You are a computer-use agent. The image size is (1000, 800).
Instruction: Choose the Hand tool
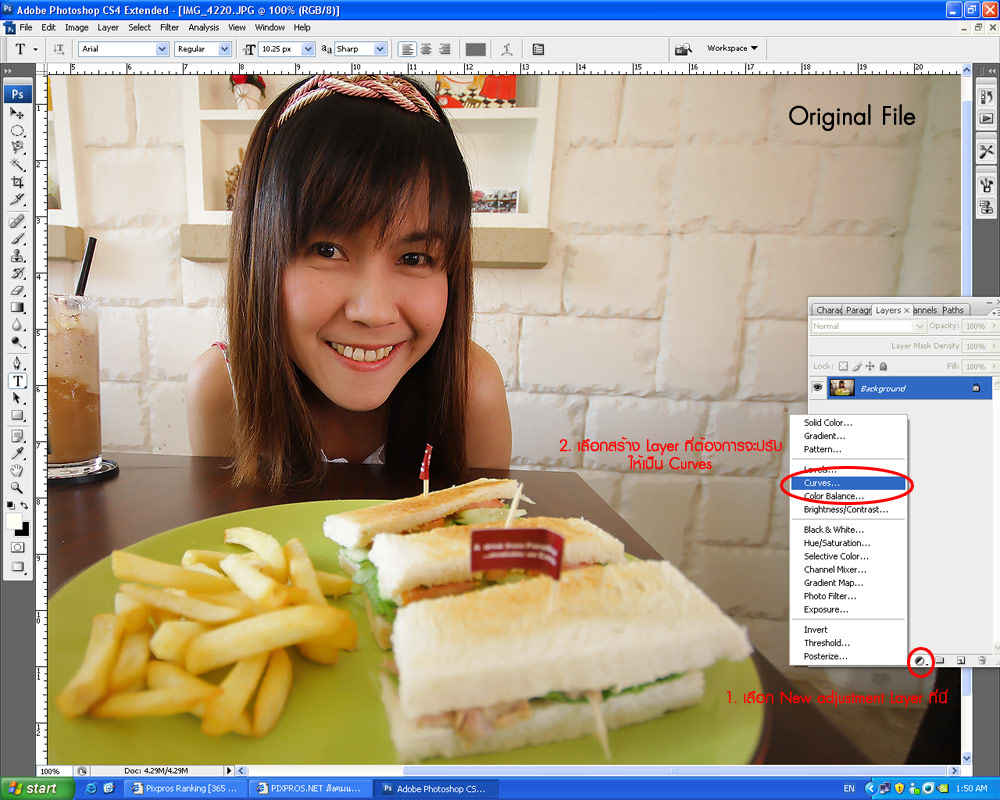[18, 470]
